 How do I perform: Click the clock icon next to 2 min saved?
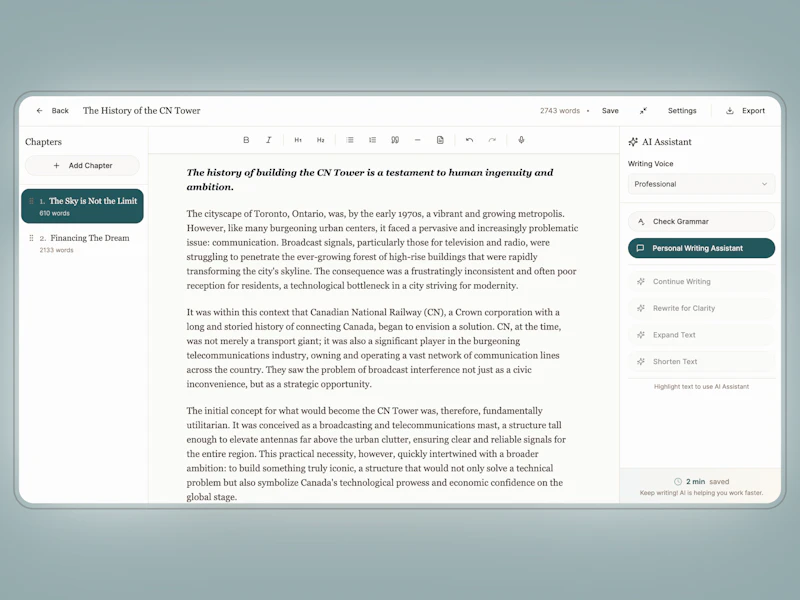(x=678, y=482)
